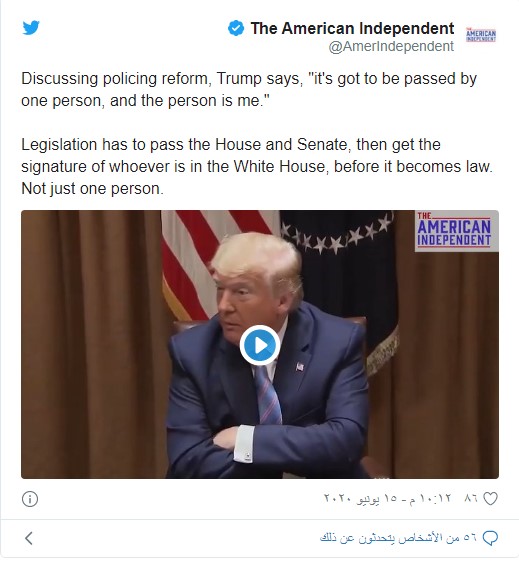Click the like count ٨٦

coord(471,498)
